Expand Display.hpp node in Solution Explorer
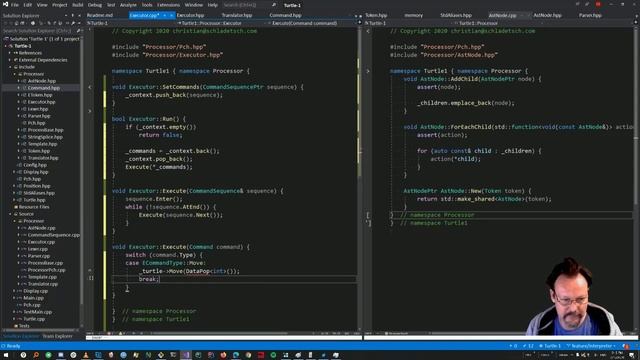The width and height of the screenshot is (640, 360). [14, 172]
